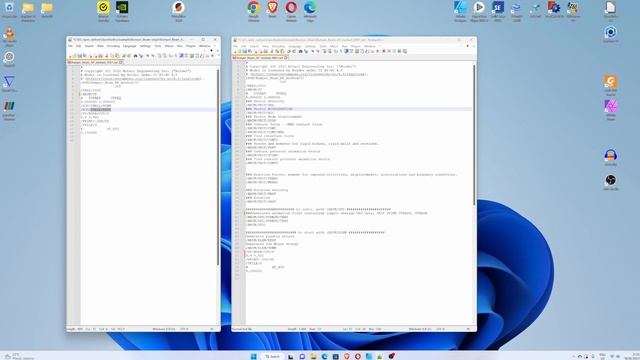Open Edit menu in right Notepad++ window
640x360 pixels.
coord(244,46)
